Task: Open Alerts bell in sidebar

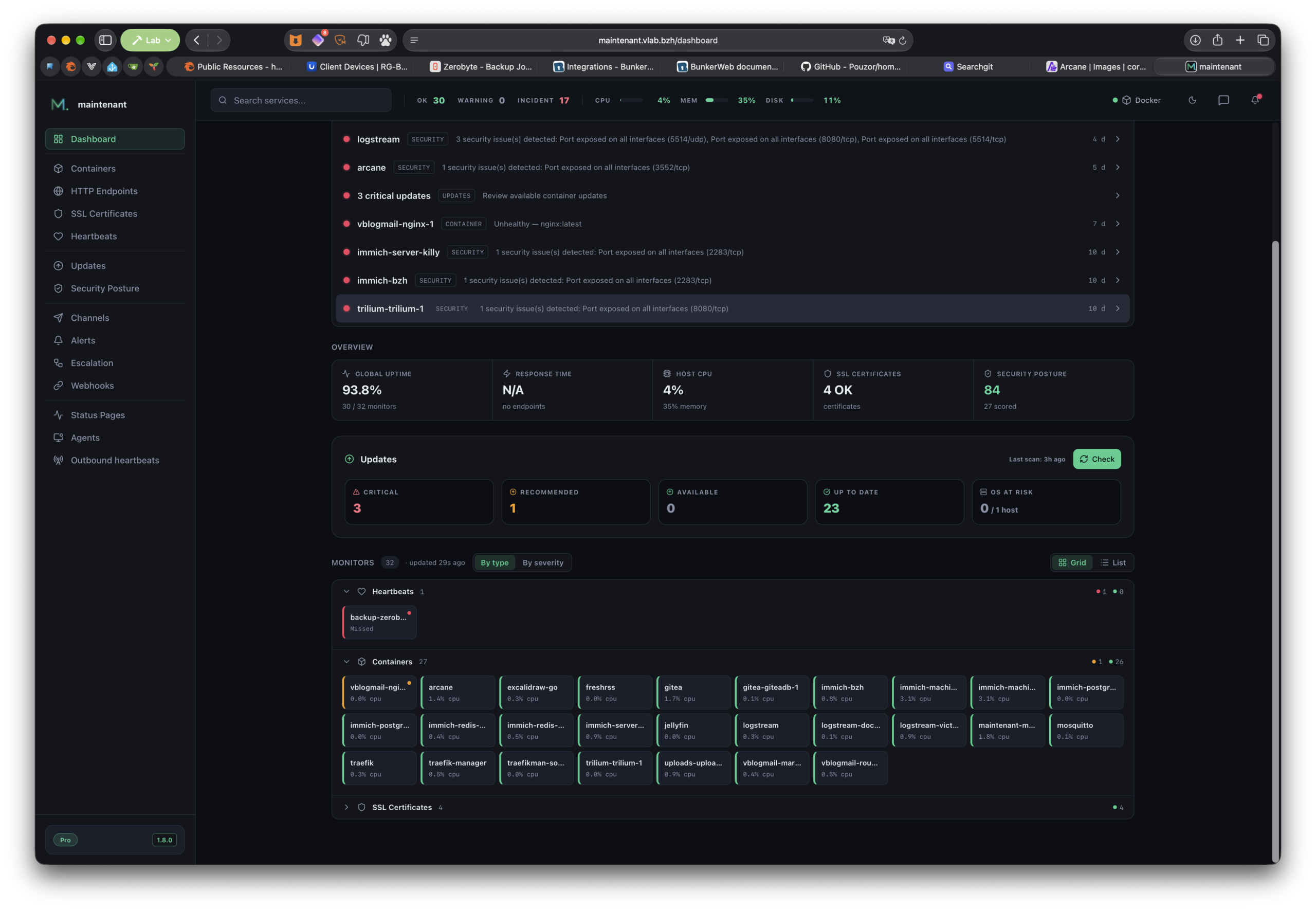Action: click(x=58, y=340)
